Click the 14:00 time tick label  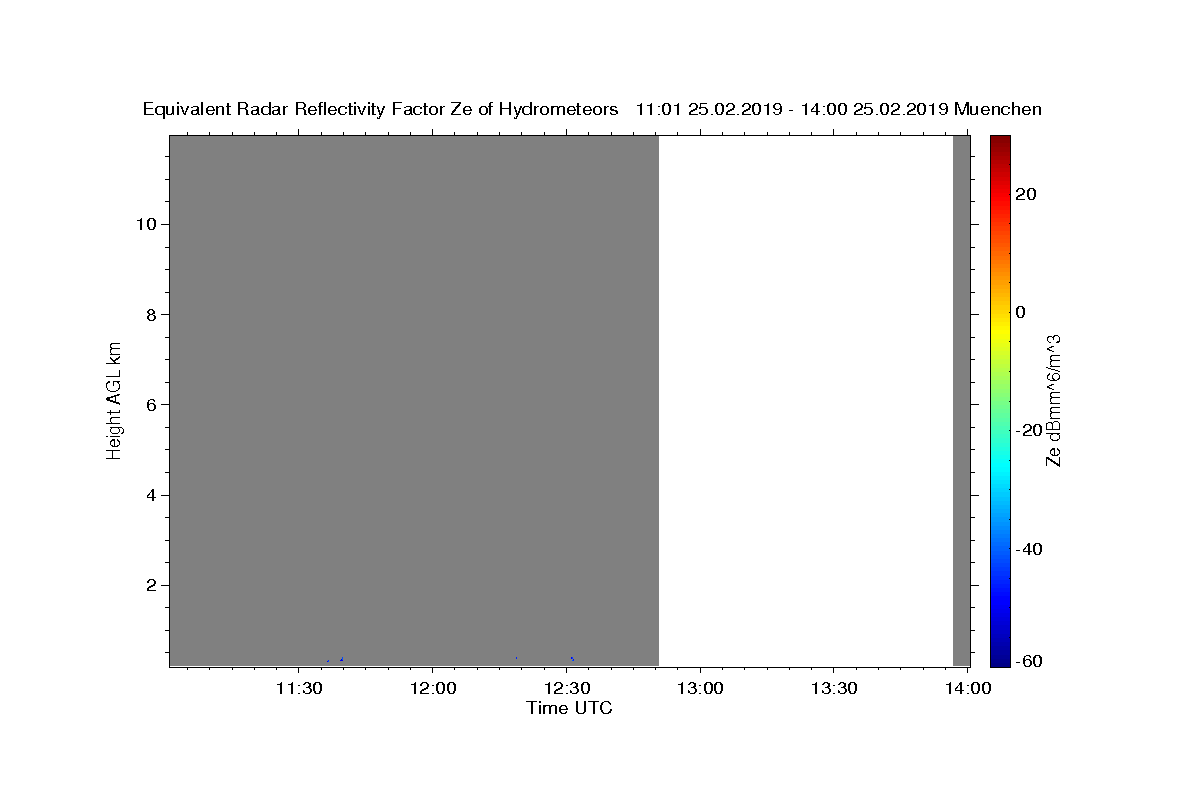[x=968, y=688]
